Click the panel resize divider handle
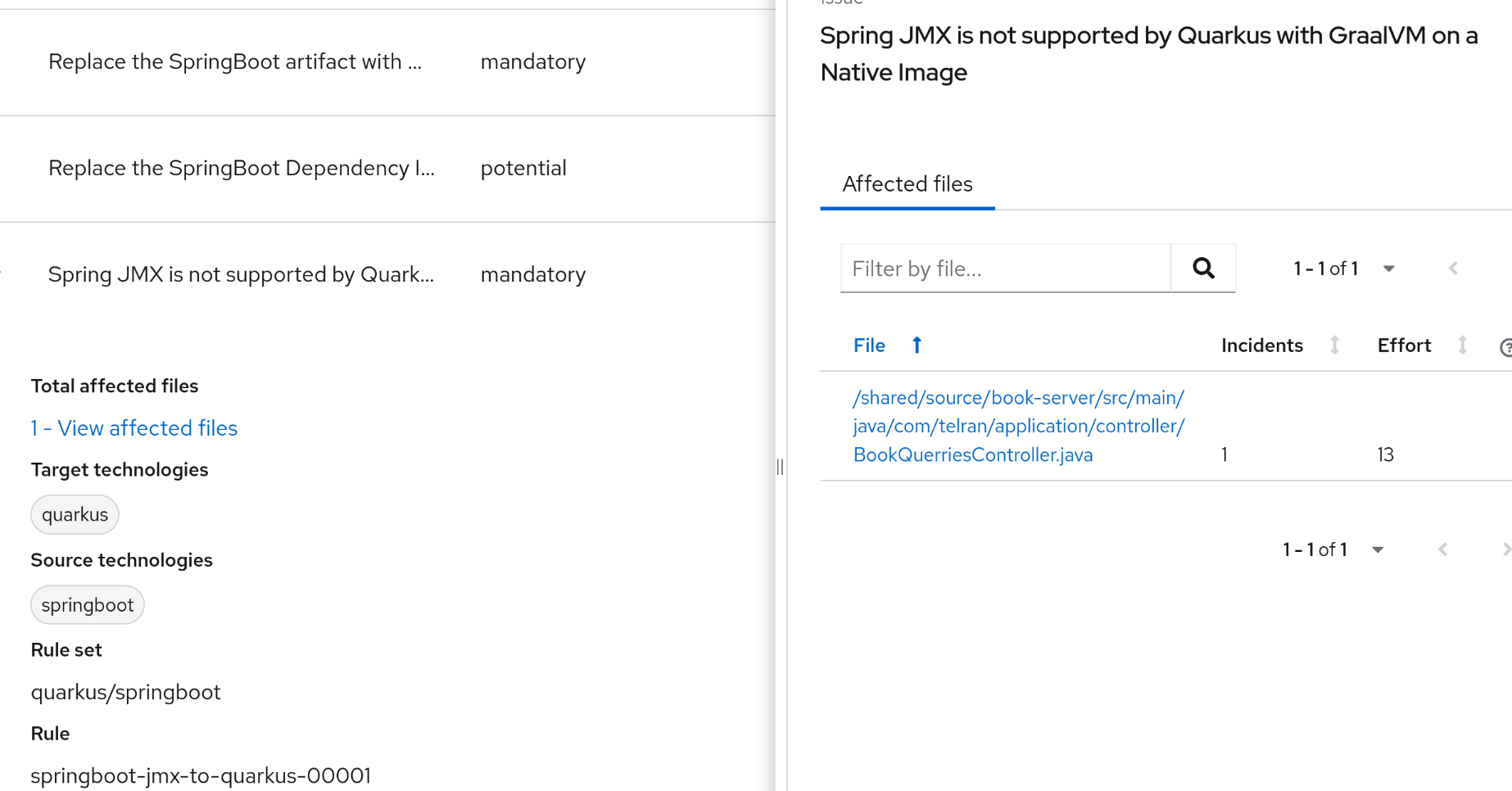The width and height of the screenshot is (1512, 791). [780, 467]
